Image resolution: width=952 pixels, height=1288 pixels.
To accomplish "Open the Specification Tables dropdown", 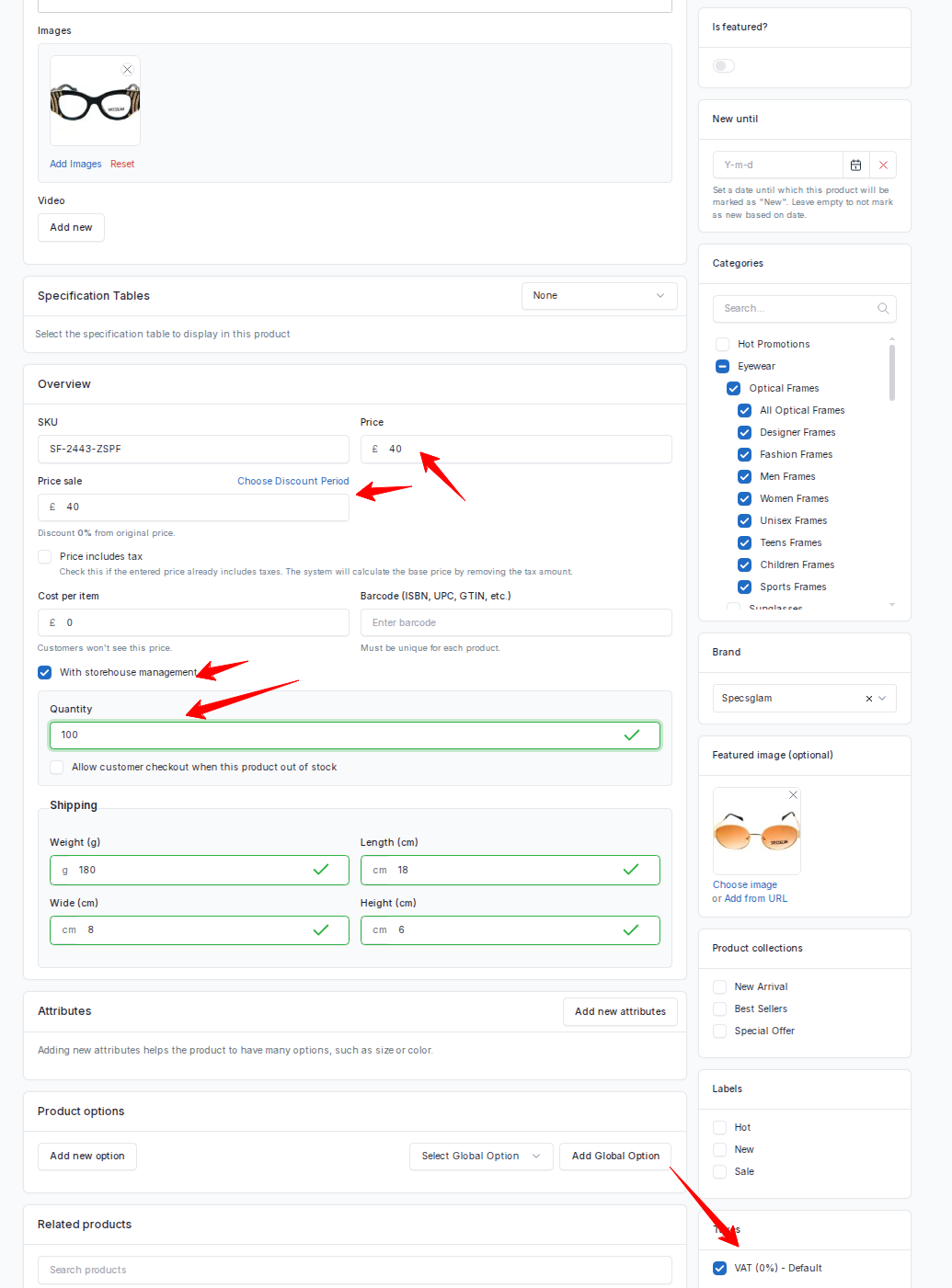I will pyautogui.click(x=599, y=296).
